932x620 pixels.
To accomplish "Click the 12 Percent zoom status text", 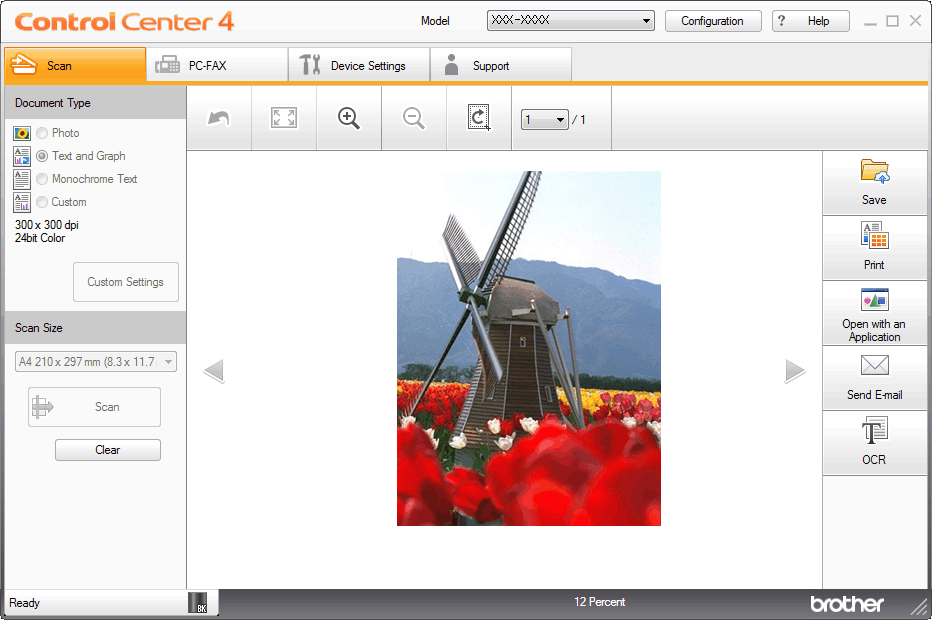I will tap(599, 602).
